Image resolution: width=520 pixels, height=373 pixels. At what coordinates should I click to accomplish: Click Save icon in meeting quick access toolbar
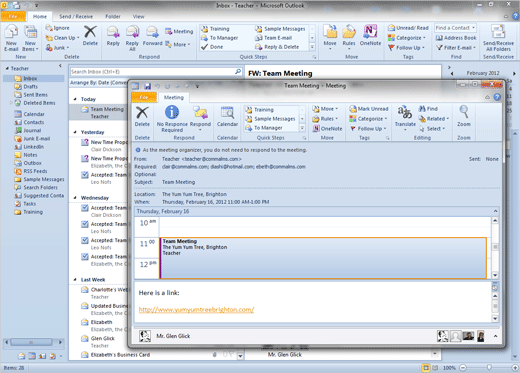pyautogui.click(x=147, y=86)
